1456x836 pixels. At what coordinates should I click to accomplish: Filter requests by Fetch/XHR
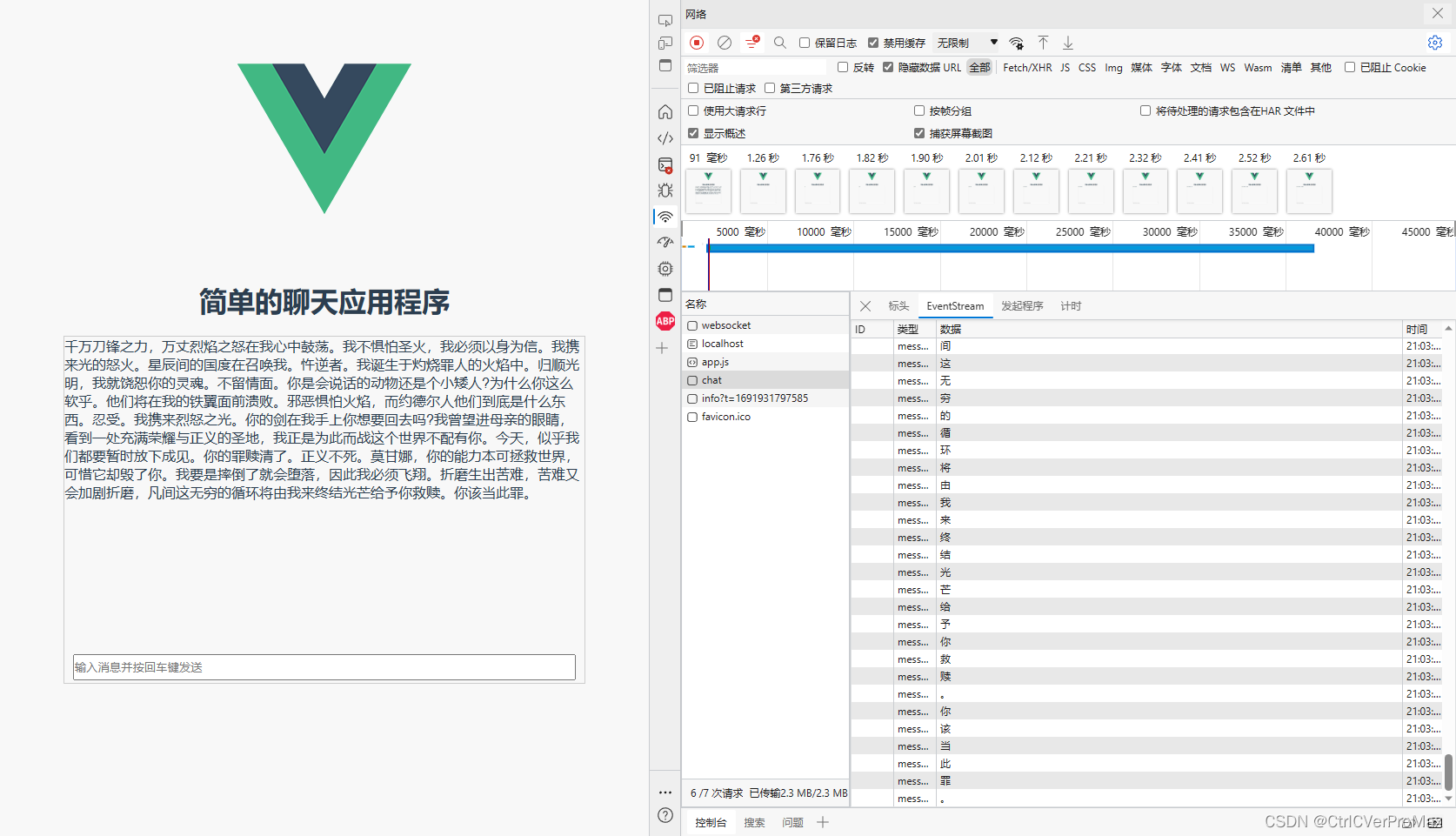(1027, 67)
